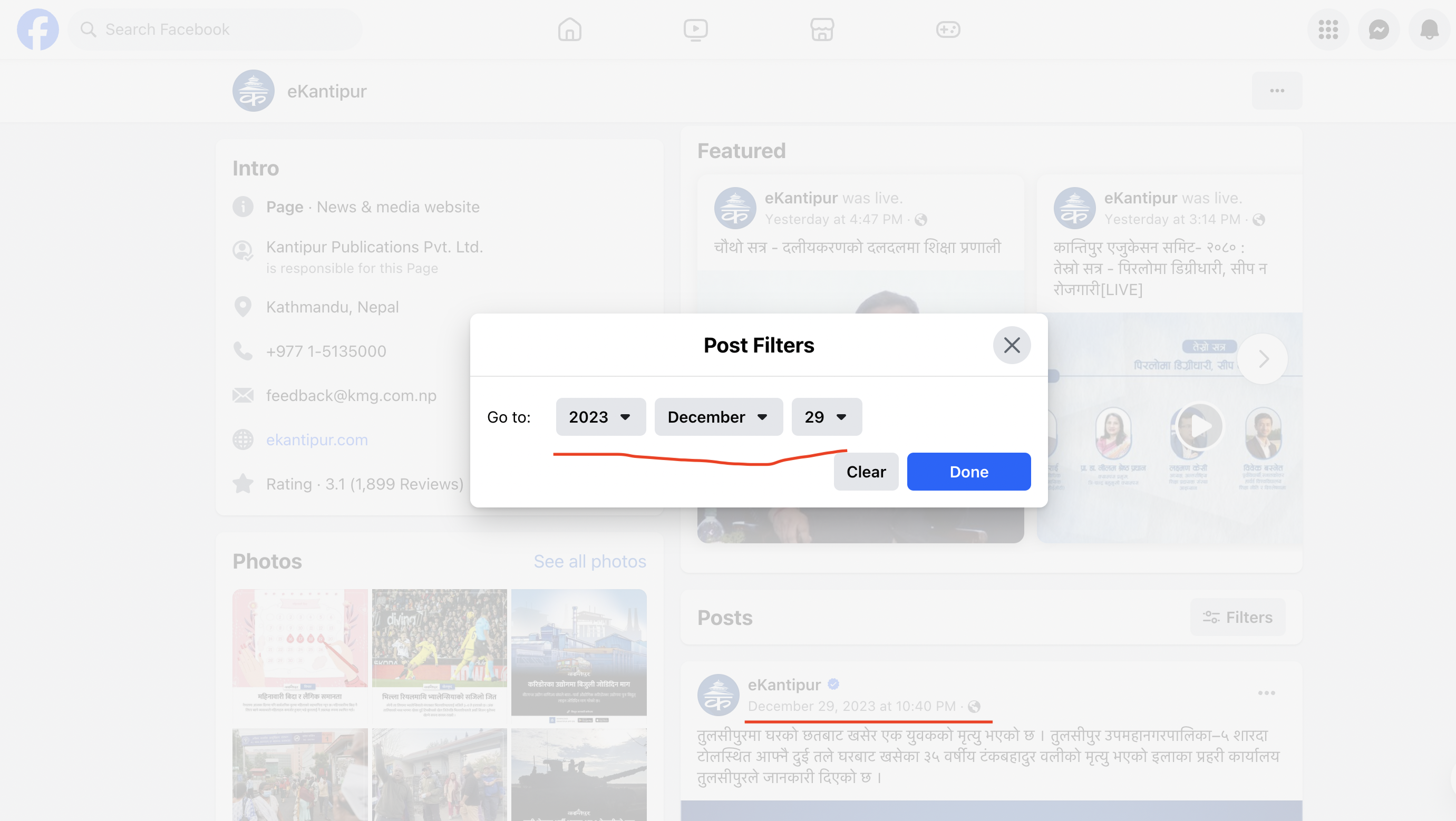Image resolution: width=1456 pixels, height=821 pixels.
Task: Open the menstrual calendar photo thumbnail
Action: coord(300,657)
